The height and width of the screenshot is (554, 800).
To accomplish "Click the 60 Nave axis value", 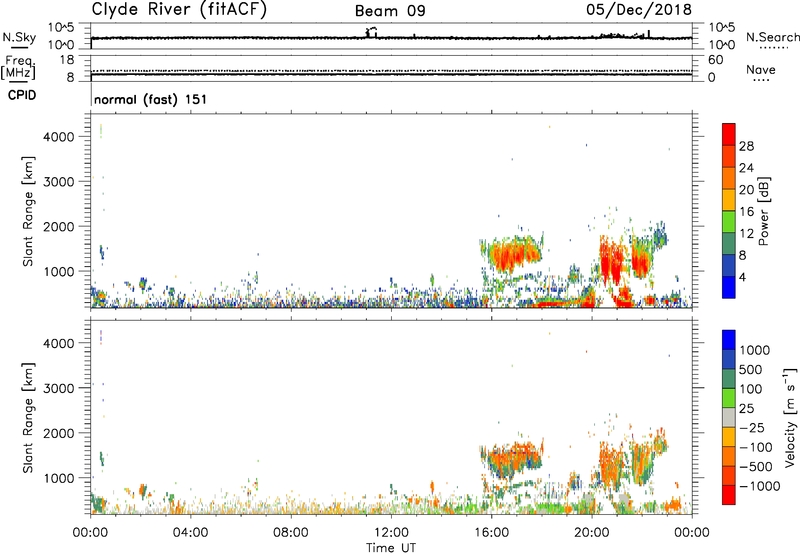I will [715, 60].
